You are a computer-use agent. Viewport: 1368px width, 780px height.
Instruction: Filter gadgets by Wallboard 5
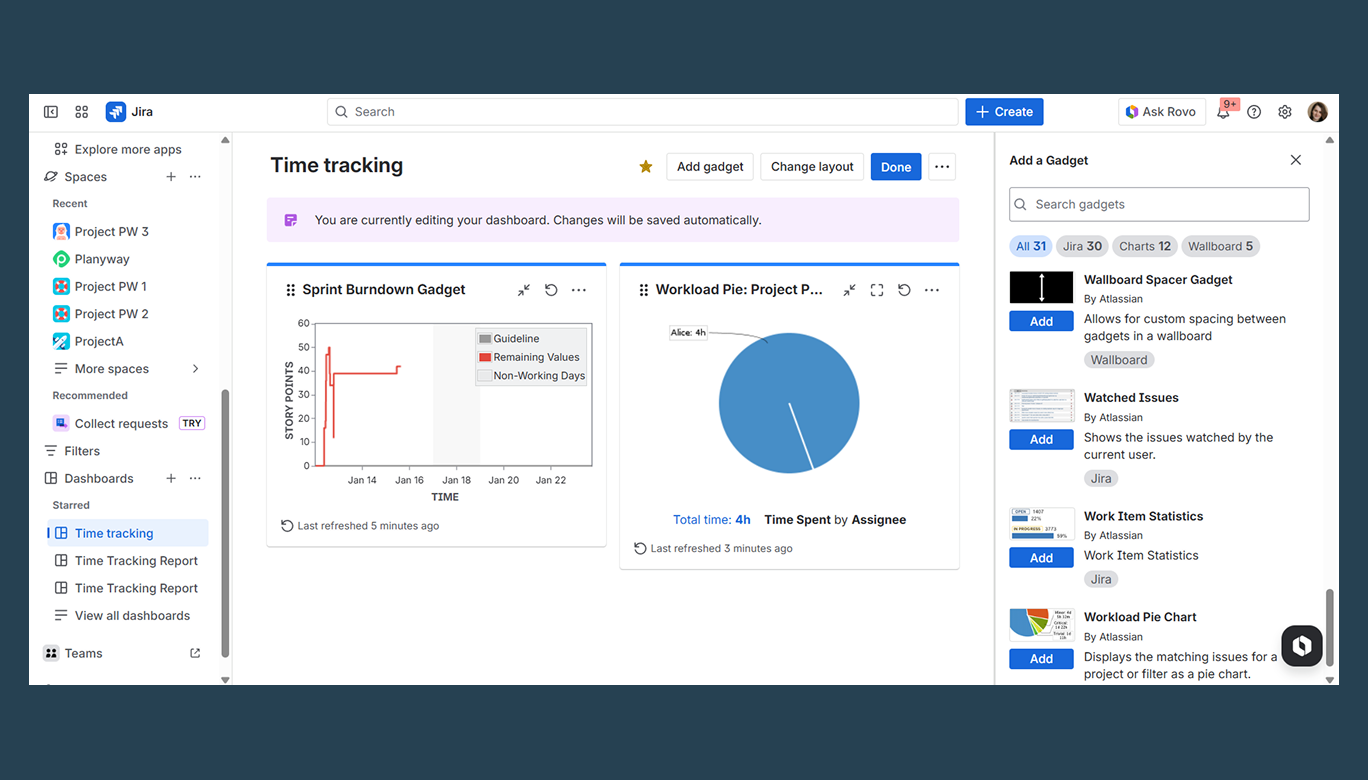(x=1220, y=246)
